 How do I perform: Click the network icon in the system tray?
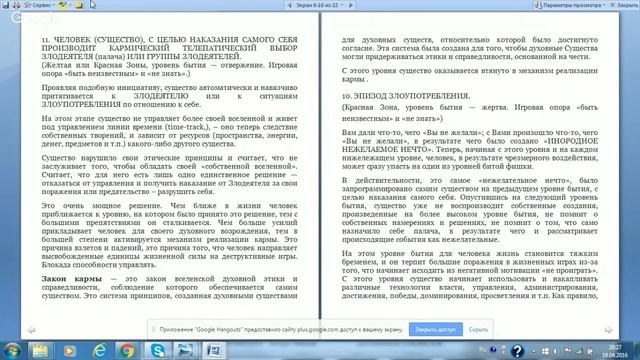(x=579, y=351)
